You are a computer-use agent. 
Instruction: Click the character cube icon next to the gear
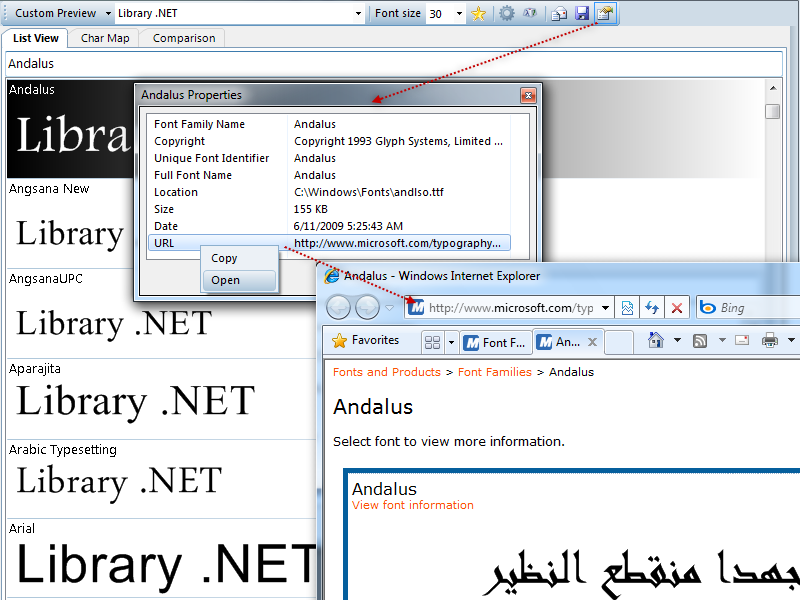click(x=530, y=13)
